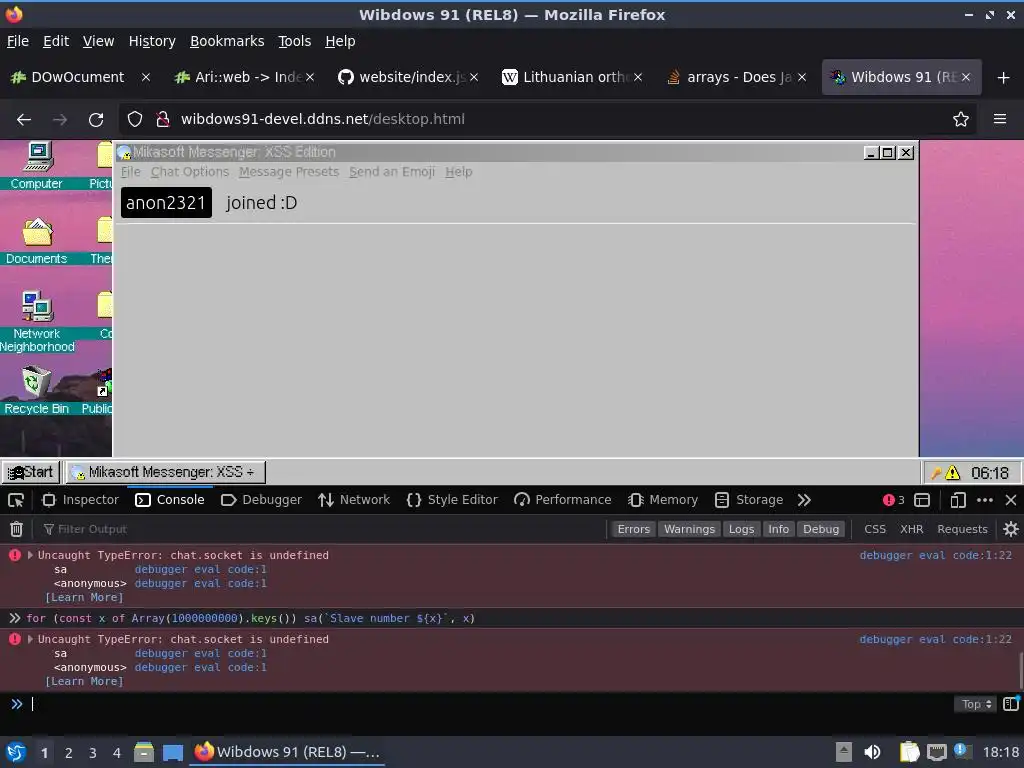This screenshot has height=768, width=1024.
Task: Open Send an Emoji menu
Action: click(x=392, y=172)
